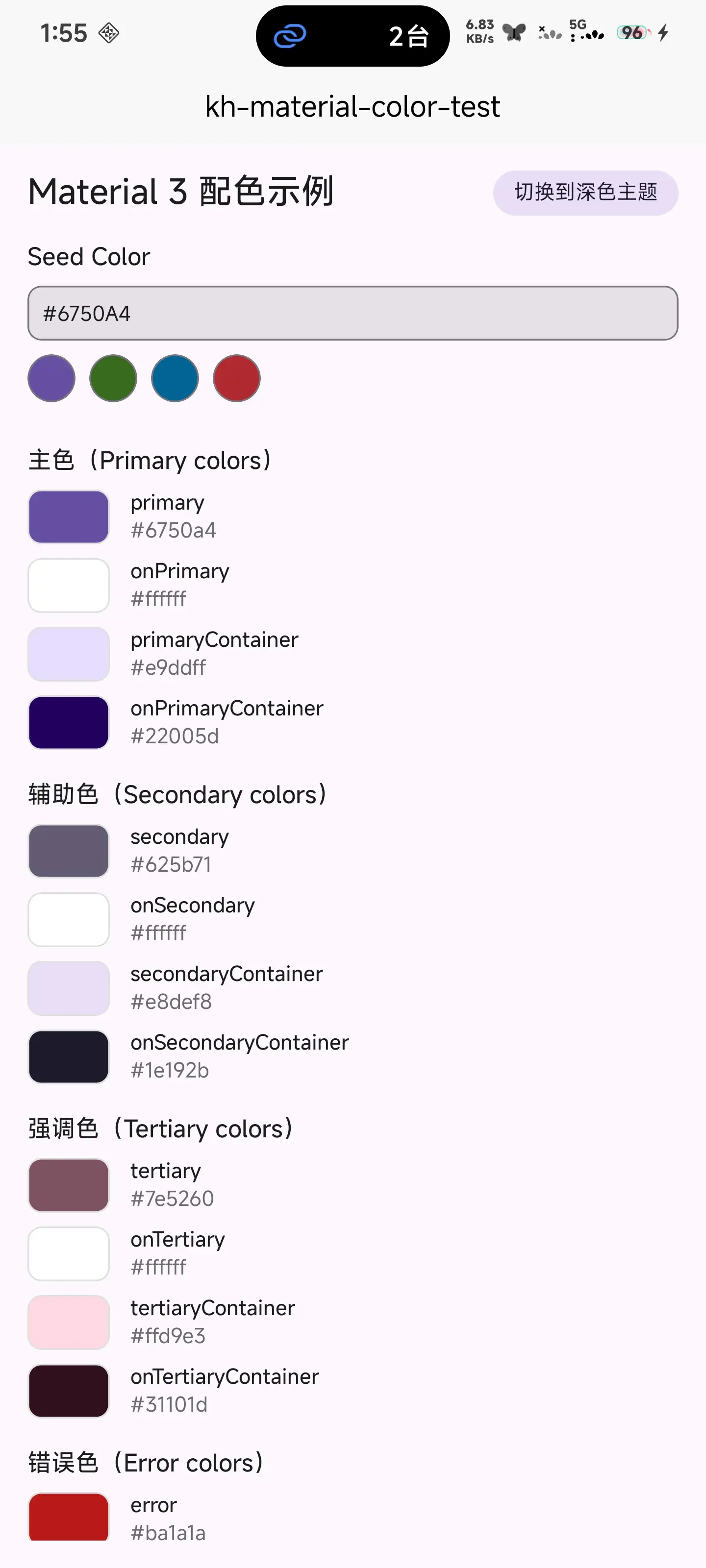The height and width of the screenshot is (1568, 706).
Task: Tap the tertiary color swatch
Action: 69,1185
